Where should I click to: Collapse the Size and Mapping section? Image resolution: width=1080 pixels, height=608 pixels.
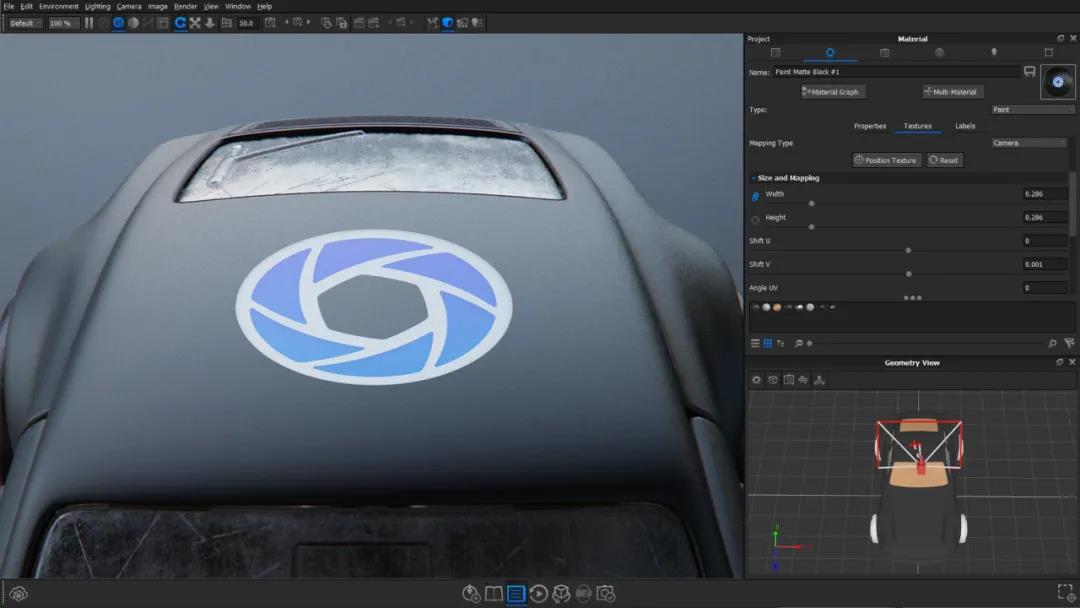(753, 178)
